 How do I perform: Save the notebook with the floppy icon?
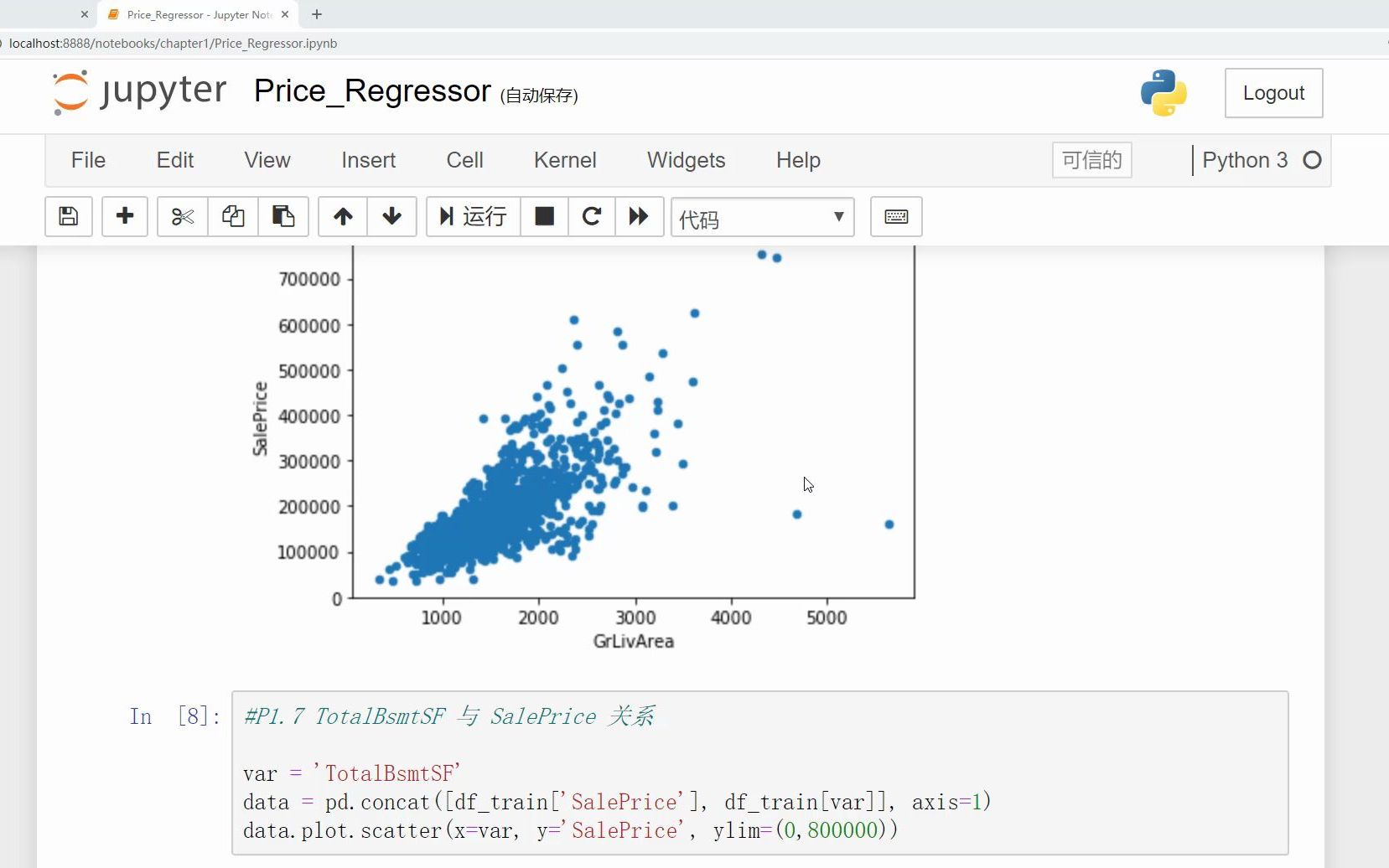[69, 217]
